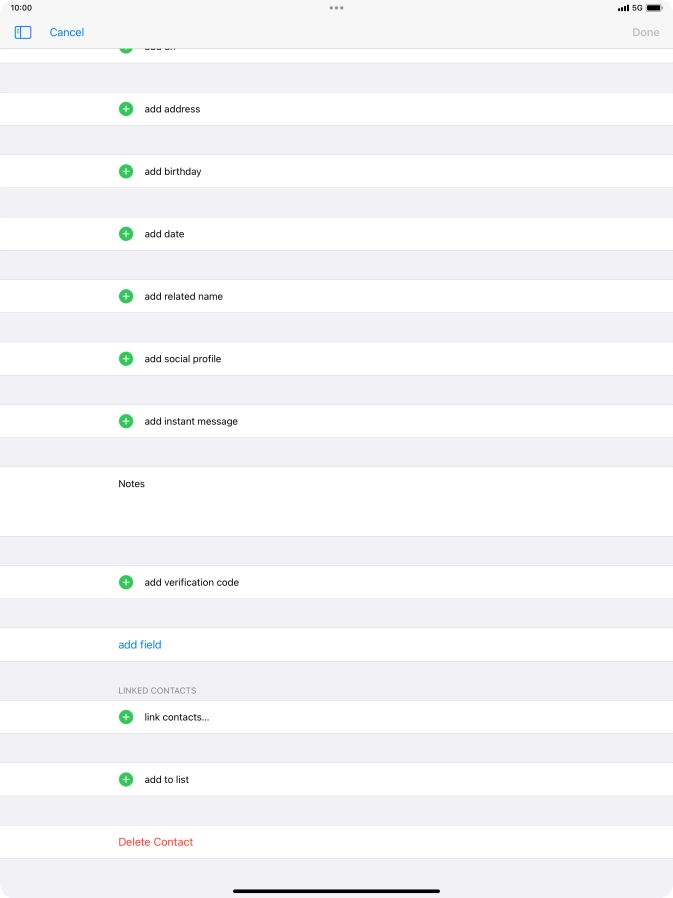Tap green plus beside add instant message
This screenshot has width=673, height=898.
(x=126, y=422)
